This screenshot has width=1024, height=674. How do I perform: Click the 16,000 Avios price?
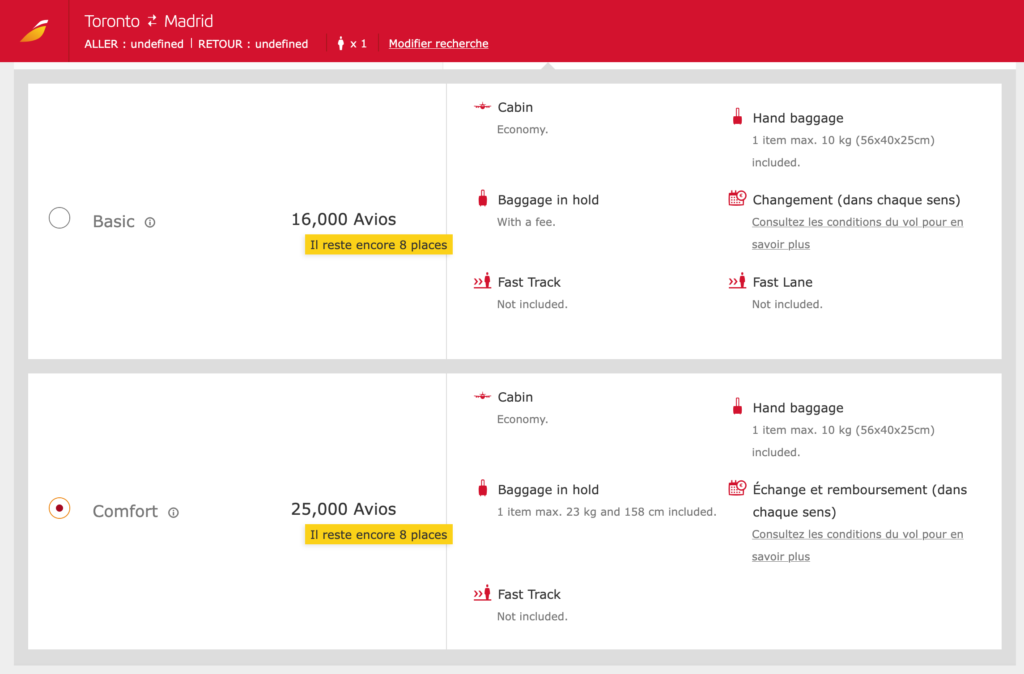[343, 219]
